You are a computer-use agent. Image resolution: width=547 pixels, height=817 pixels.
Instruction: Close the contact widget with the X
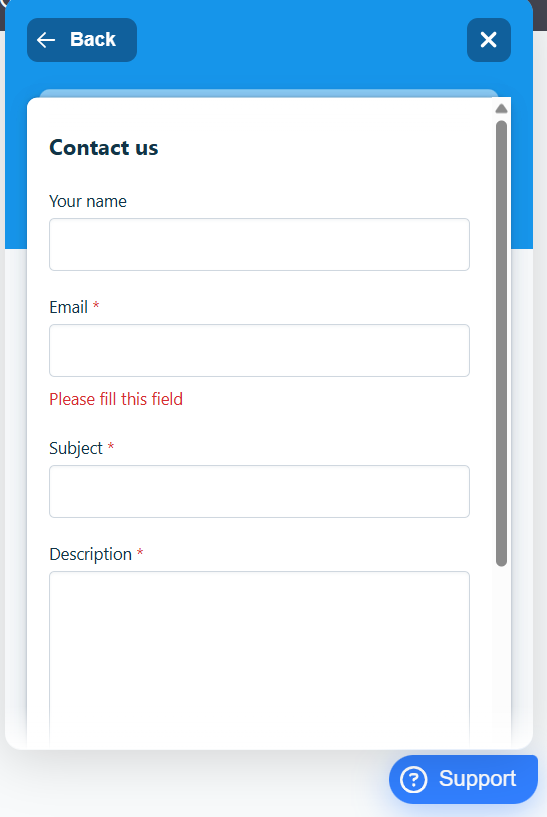click(489, 40)
